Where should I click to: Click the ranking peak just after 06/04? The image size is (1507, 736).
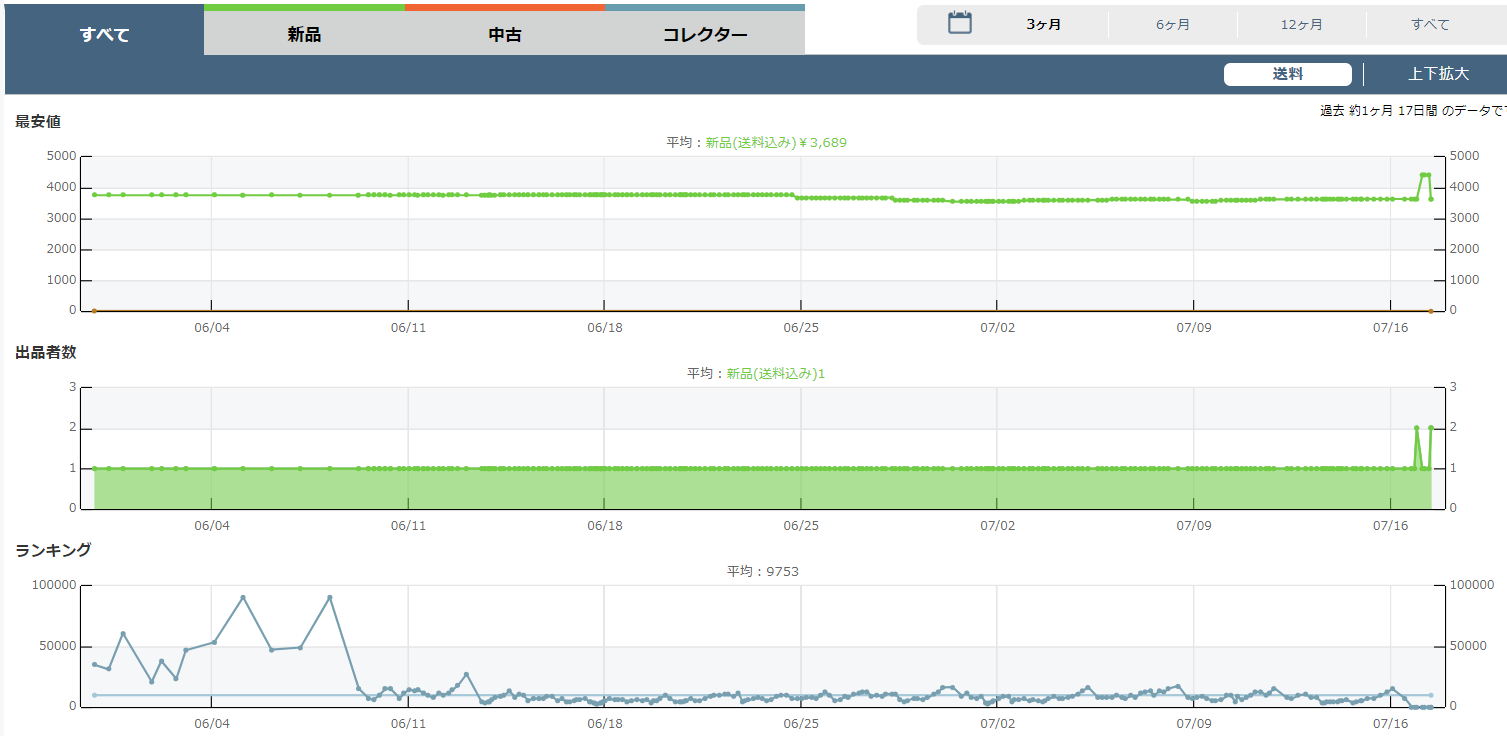click(243, 598)
